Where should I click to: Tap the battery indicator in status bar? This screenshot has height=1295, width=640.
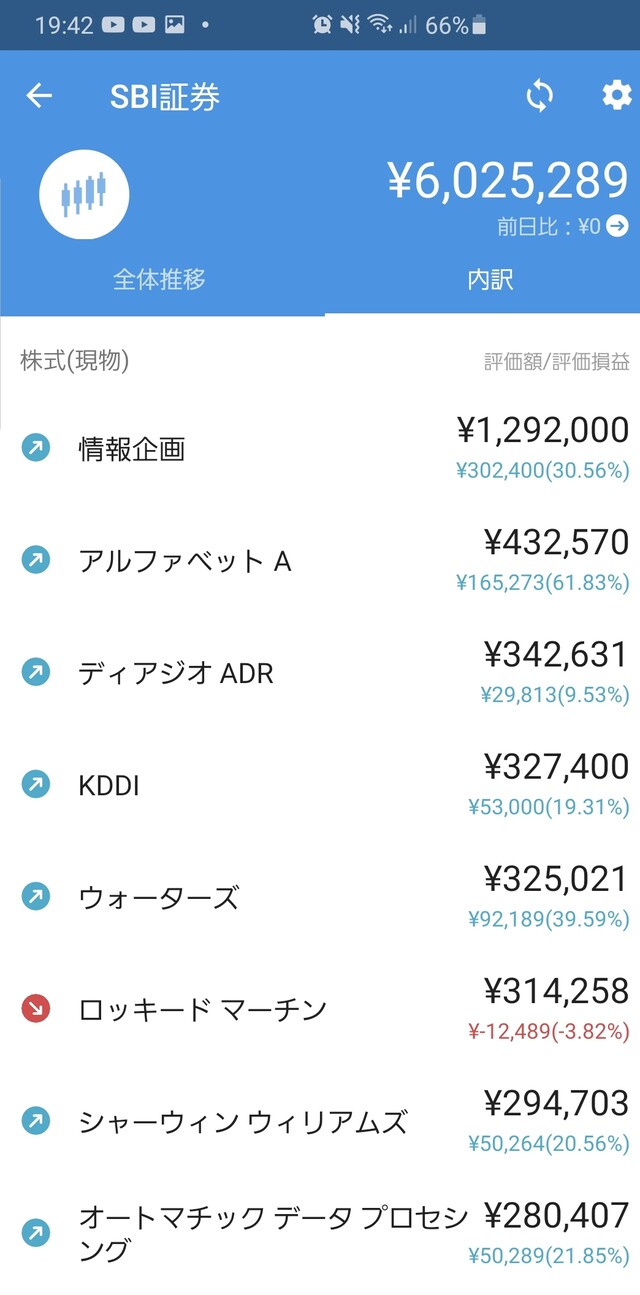[x=480, y=25]
